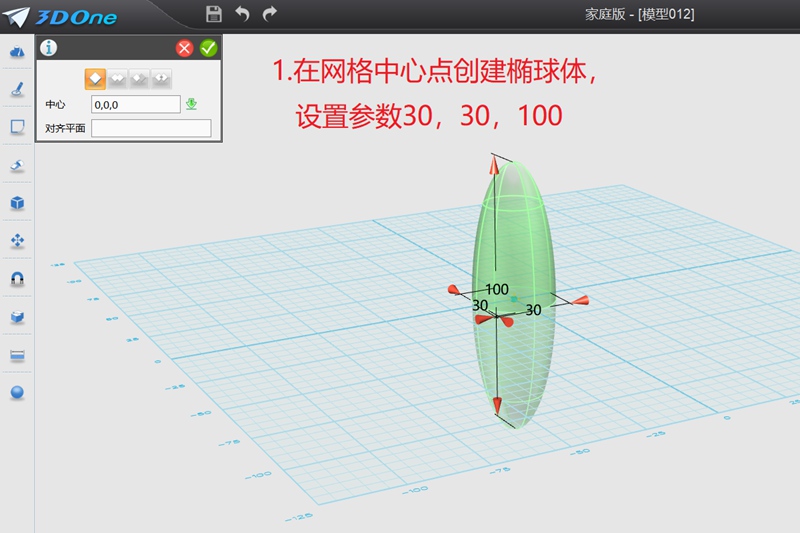
Task: Cancel the ellipsoid dialog with red X
Action: (184, 48)
